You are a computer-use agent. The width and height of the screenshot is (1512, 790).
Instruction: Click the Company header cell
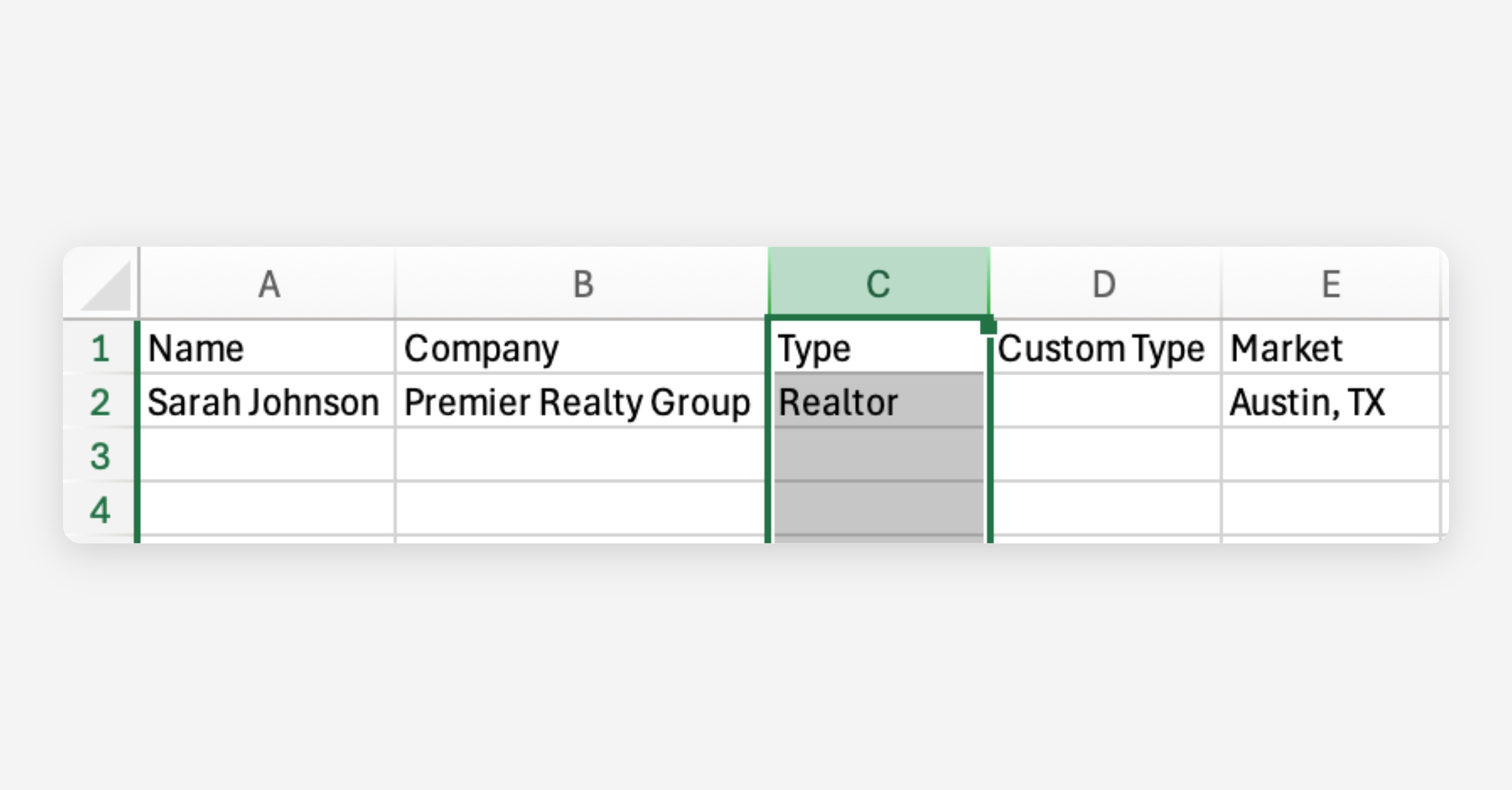580,348
